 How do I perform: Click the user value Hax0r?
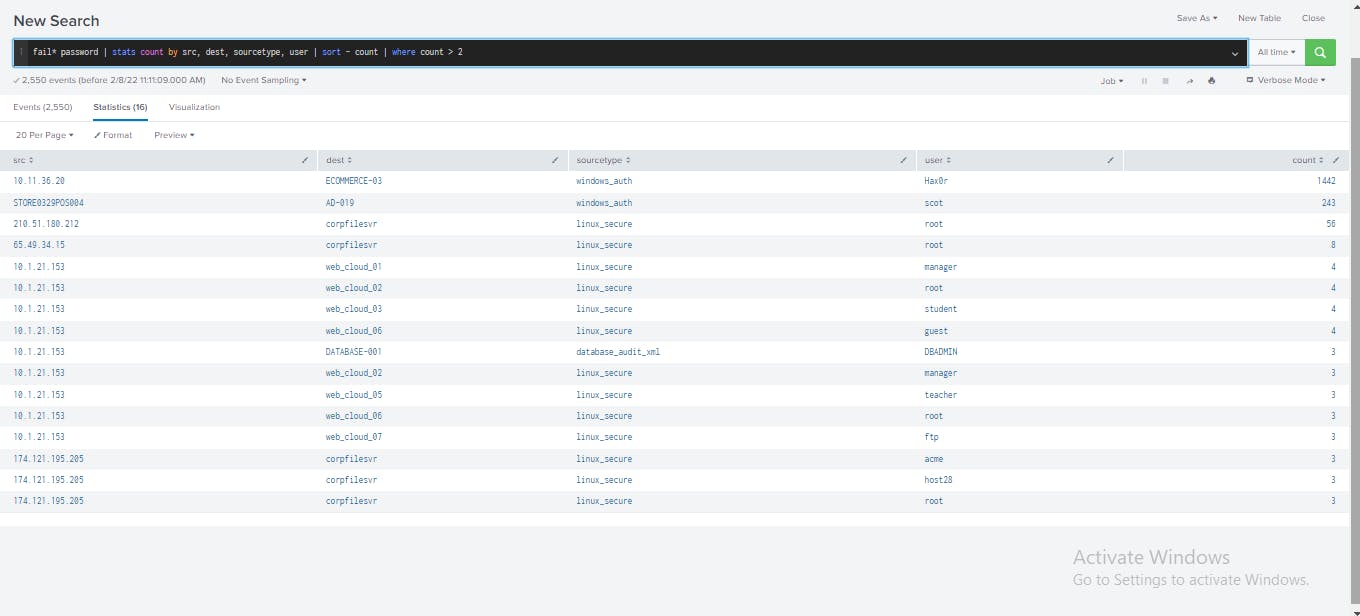(x=936, y=181)
